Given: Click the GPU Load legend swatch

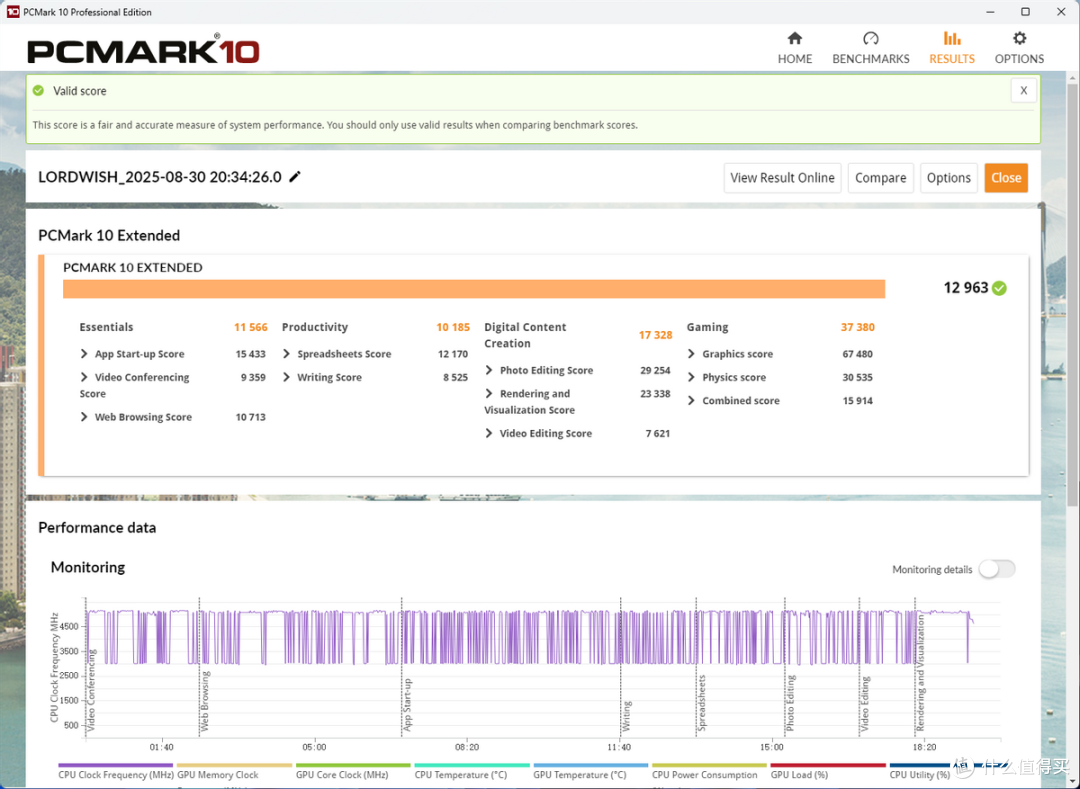Looking at the screenshot, I should (828, 765).
